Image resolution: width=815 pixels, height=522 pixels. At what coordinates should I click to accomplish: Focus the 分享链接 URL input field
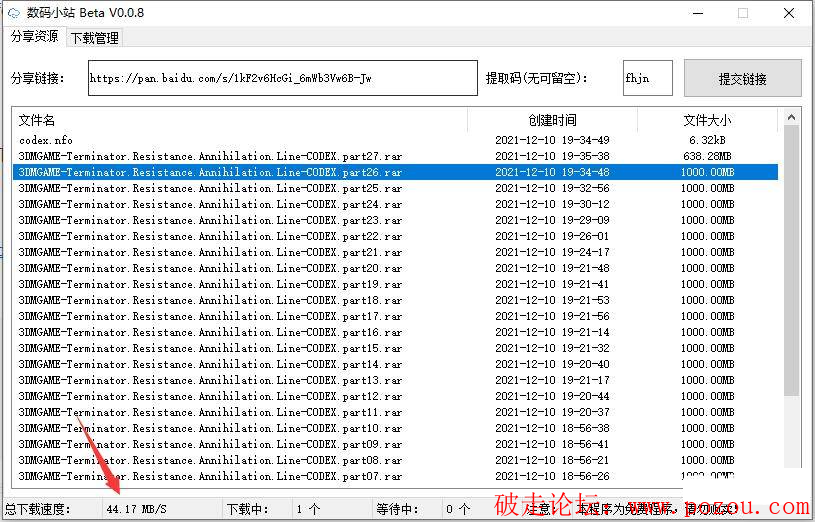pyautogui.click(x=283, y=78)
